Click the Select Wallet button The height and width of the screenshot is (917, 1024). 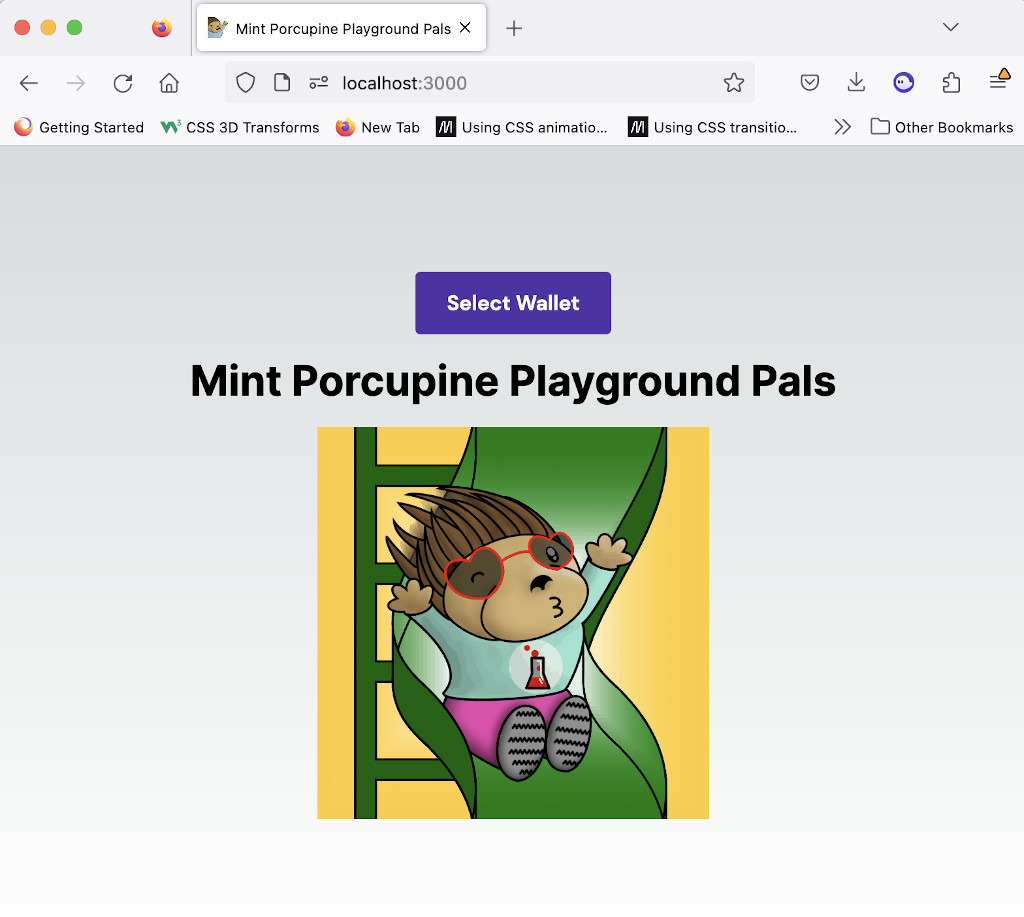(513, 303)
